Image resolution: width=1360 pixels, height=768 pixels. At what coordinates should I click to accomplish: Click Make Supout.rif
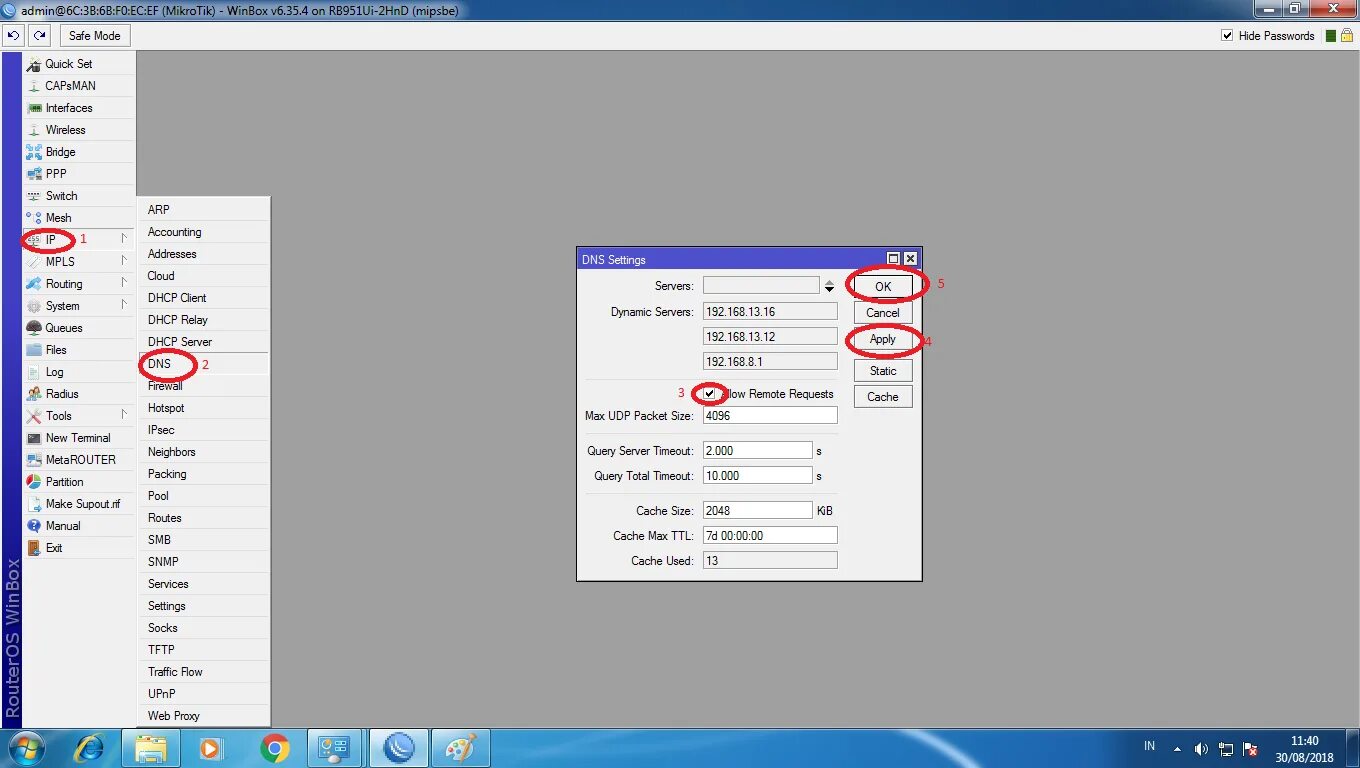79,503
